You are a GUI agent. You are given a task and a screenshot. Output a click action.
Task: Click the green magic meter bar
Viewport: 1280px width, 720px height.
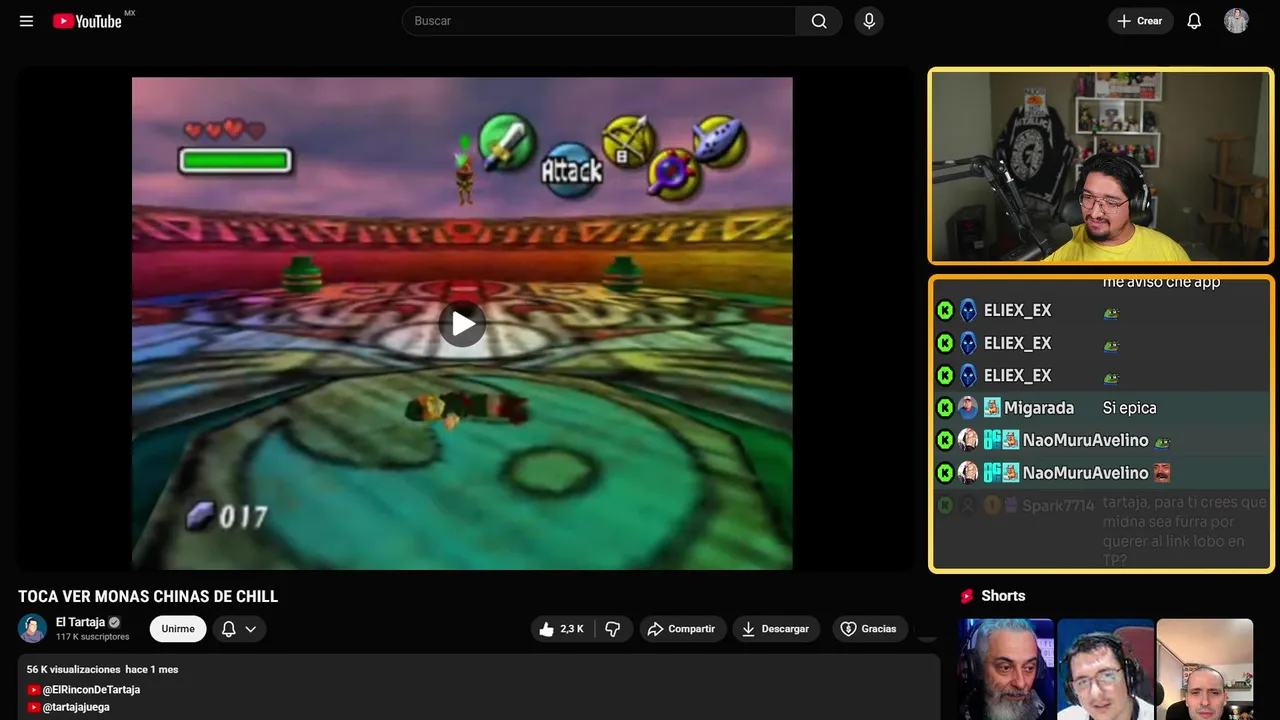click(x=235, y=161)
